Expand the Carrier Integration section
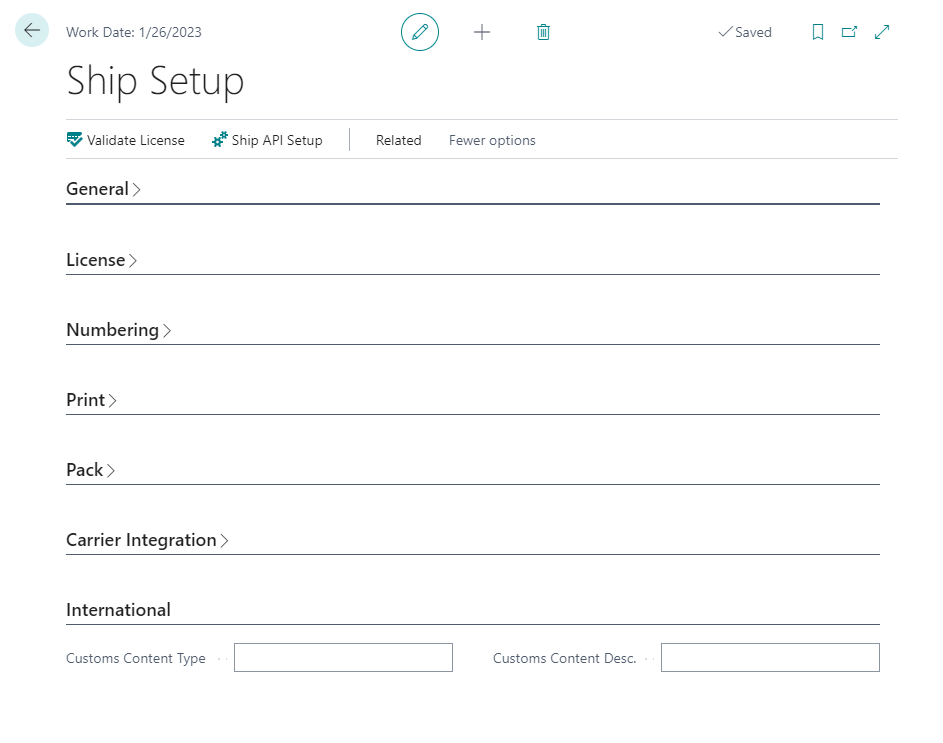 (x=147, y=540)
